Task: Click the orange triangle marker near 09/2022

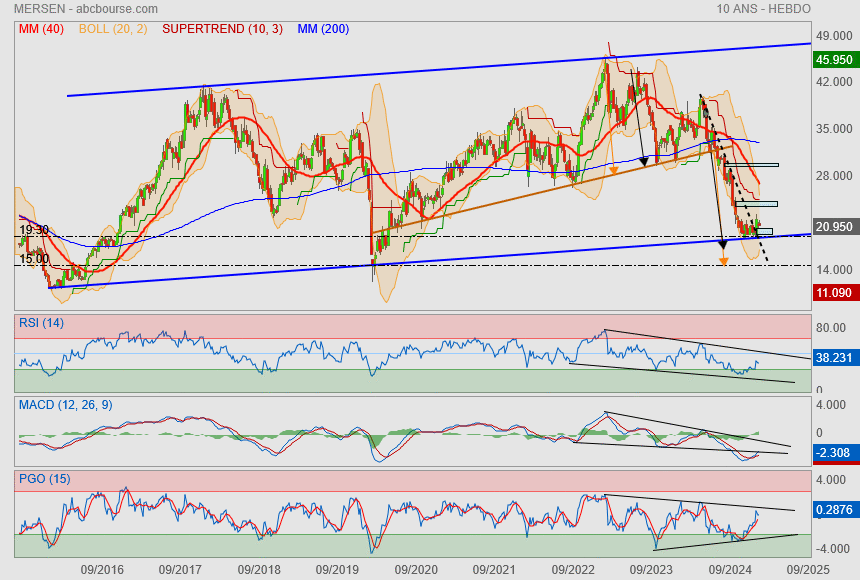Action: click(x=613, y=171)
